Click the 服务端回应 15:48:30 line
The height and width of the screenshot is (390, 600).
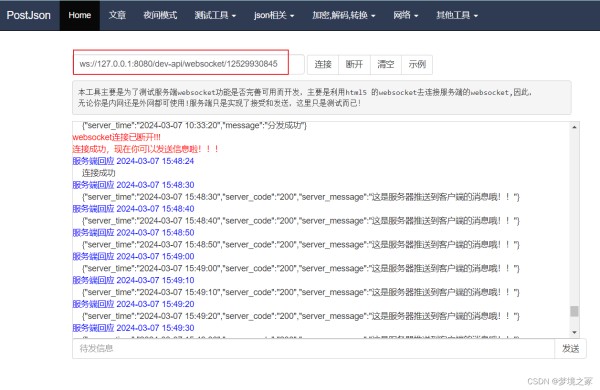(133, 185)
